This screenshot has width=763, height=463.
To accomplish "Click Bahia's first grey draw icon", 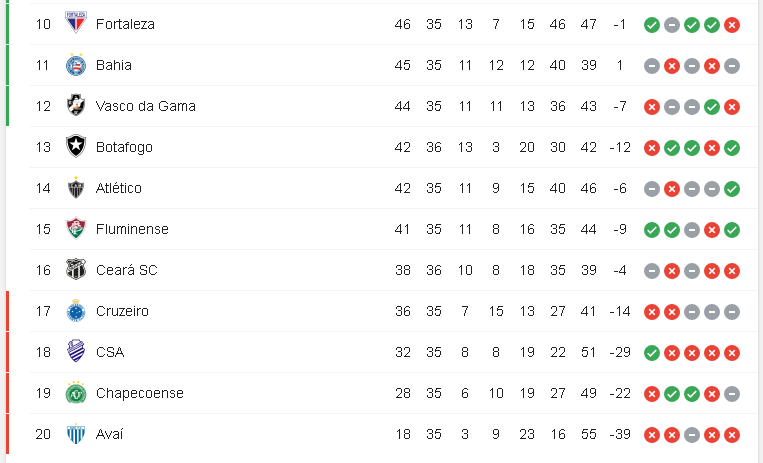I will pyautogui.click(x=652, y=66).
